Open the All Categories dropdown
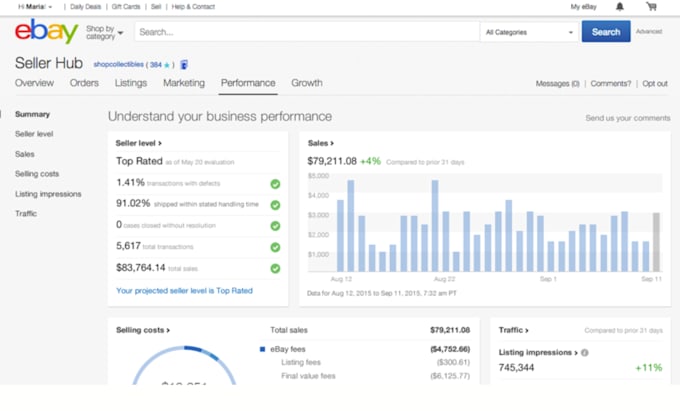The height and width of the screenshot is (411, 680). [x=529, y=32]
